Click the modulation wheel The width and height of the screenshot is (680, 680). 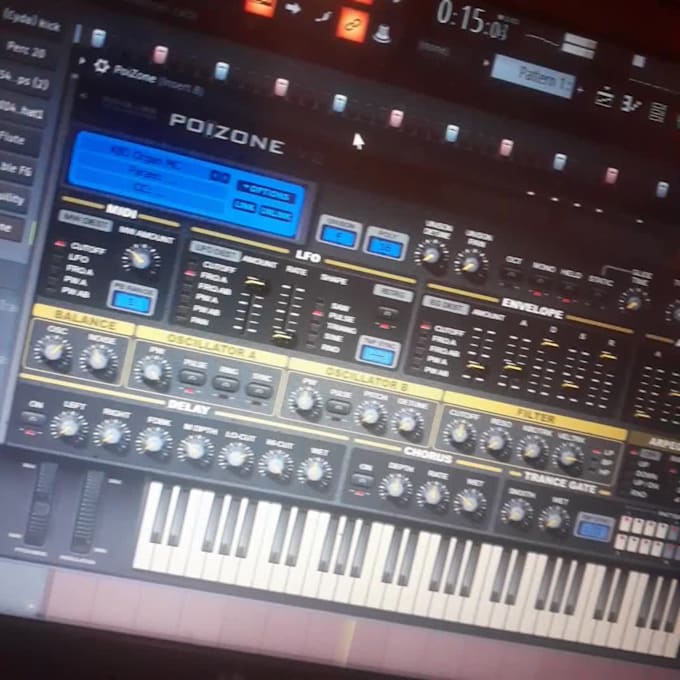(x=86, y=511)
